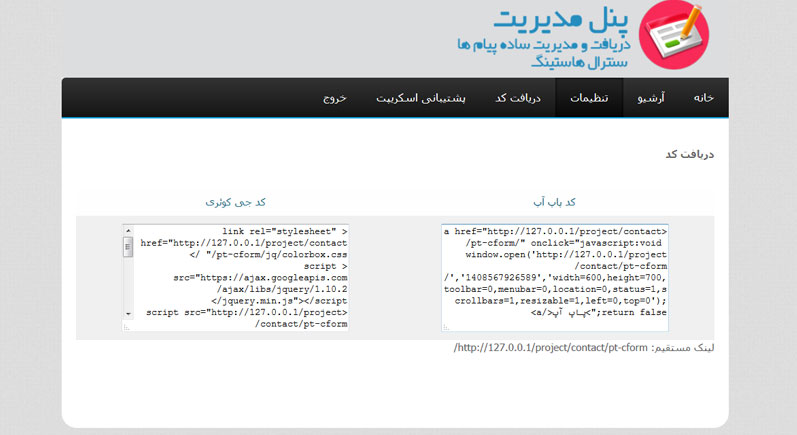The width and height of the screenshot is (797, 435).
Task: Click inside the jQuery code textarea
Action: coord(235,277)
